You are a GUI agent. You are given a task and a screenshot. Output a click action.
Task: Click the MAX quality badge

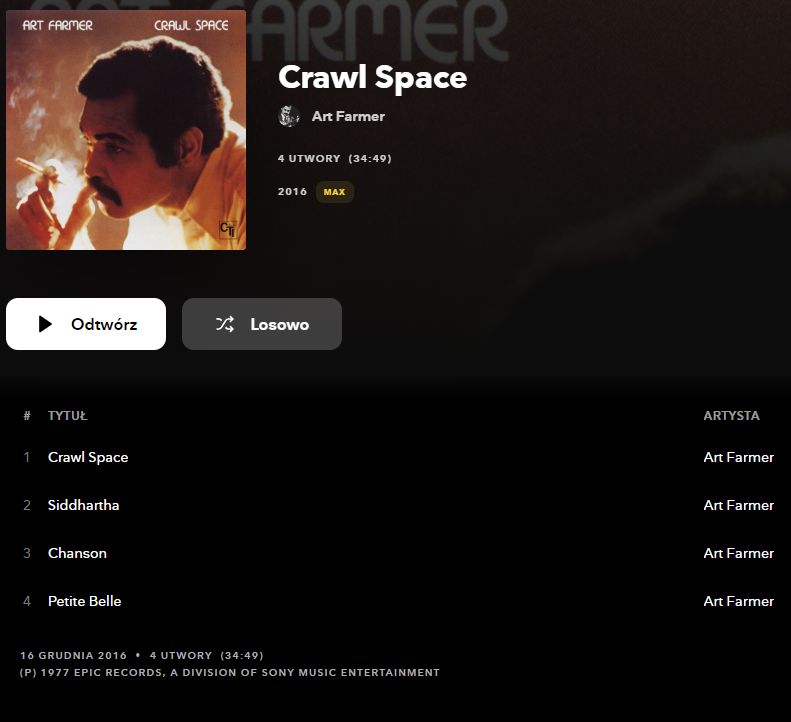[334, 192]
